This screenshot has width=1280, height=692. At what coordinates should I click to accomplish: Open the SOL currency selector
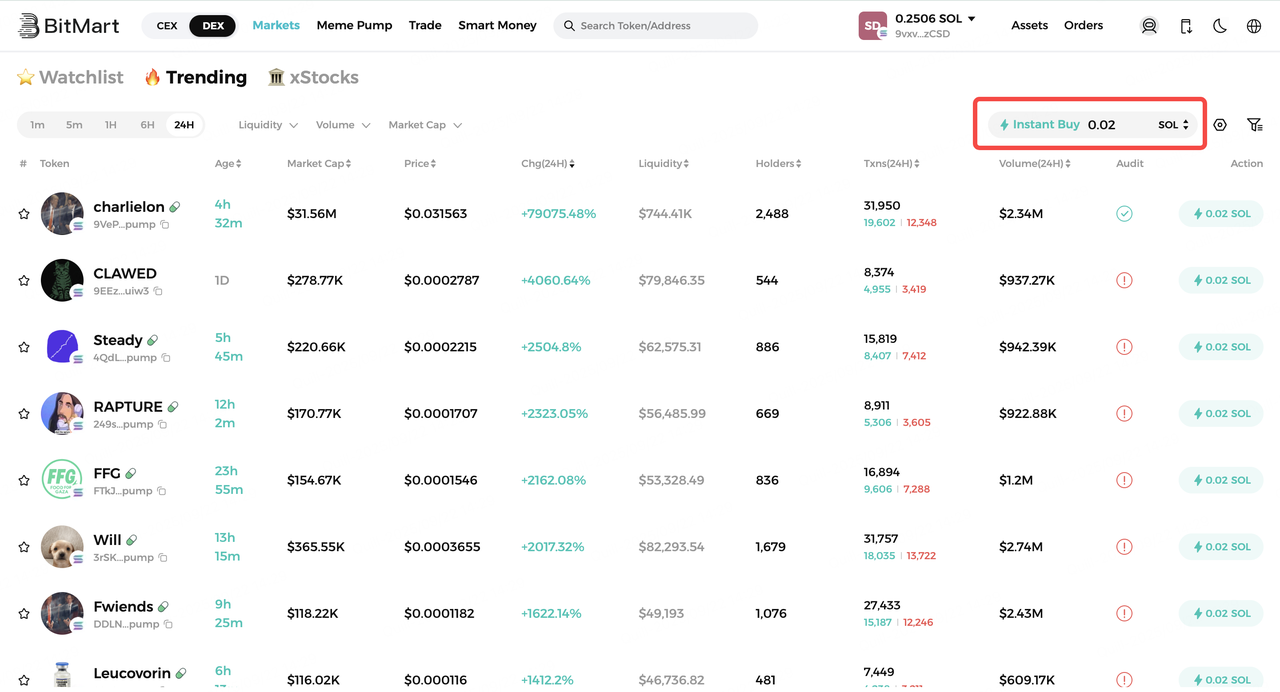[x=1174, y=125]
